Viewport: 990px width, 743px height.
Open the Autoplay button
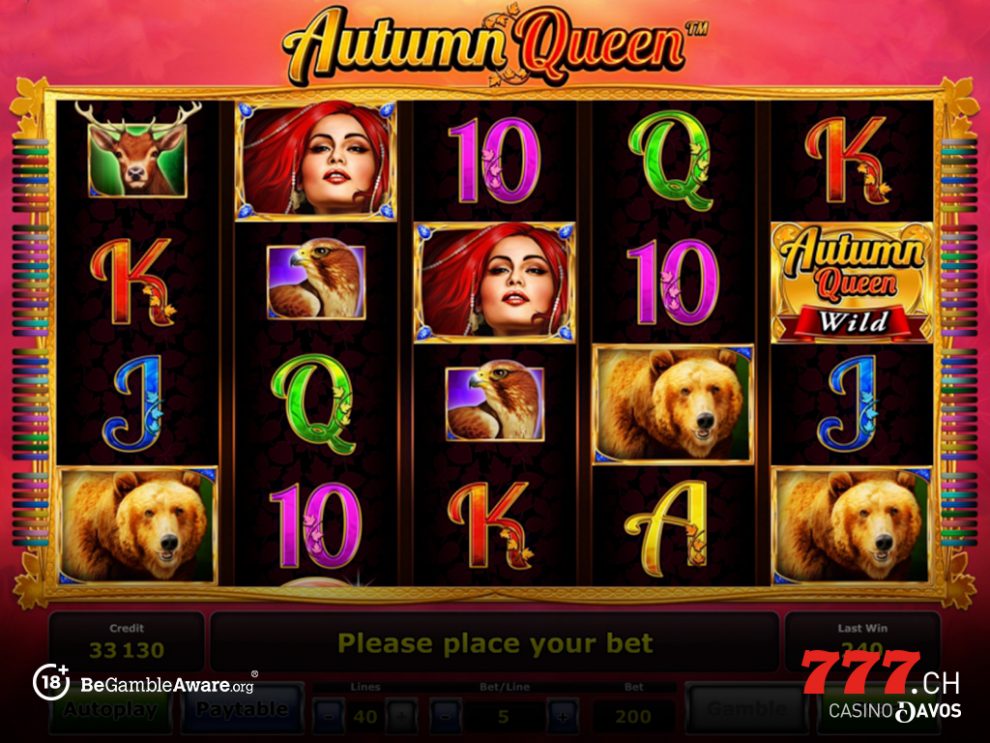[110, 710]
